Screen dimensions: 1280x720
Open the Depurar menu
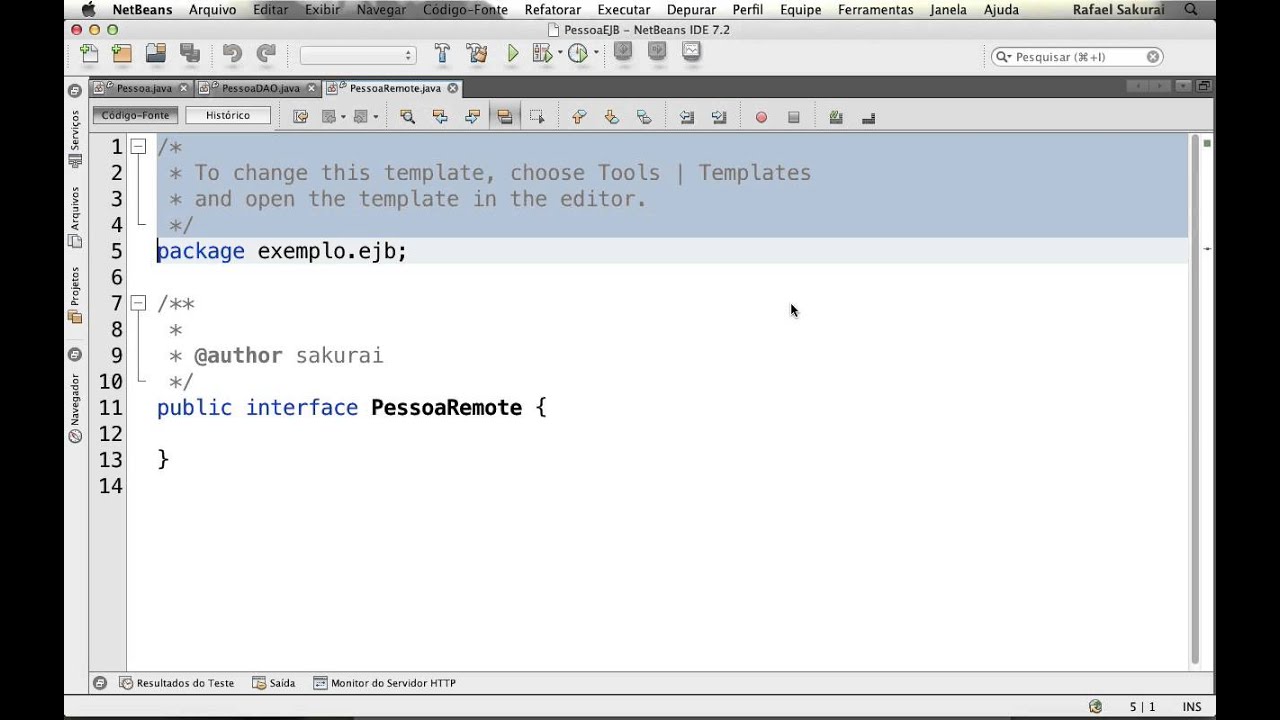click(x=691, y=10)
